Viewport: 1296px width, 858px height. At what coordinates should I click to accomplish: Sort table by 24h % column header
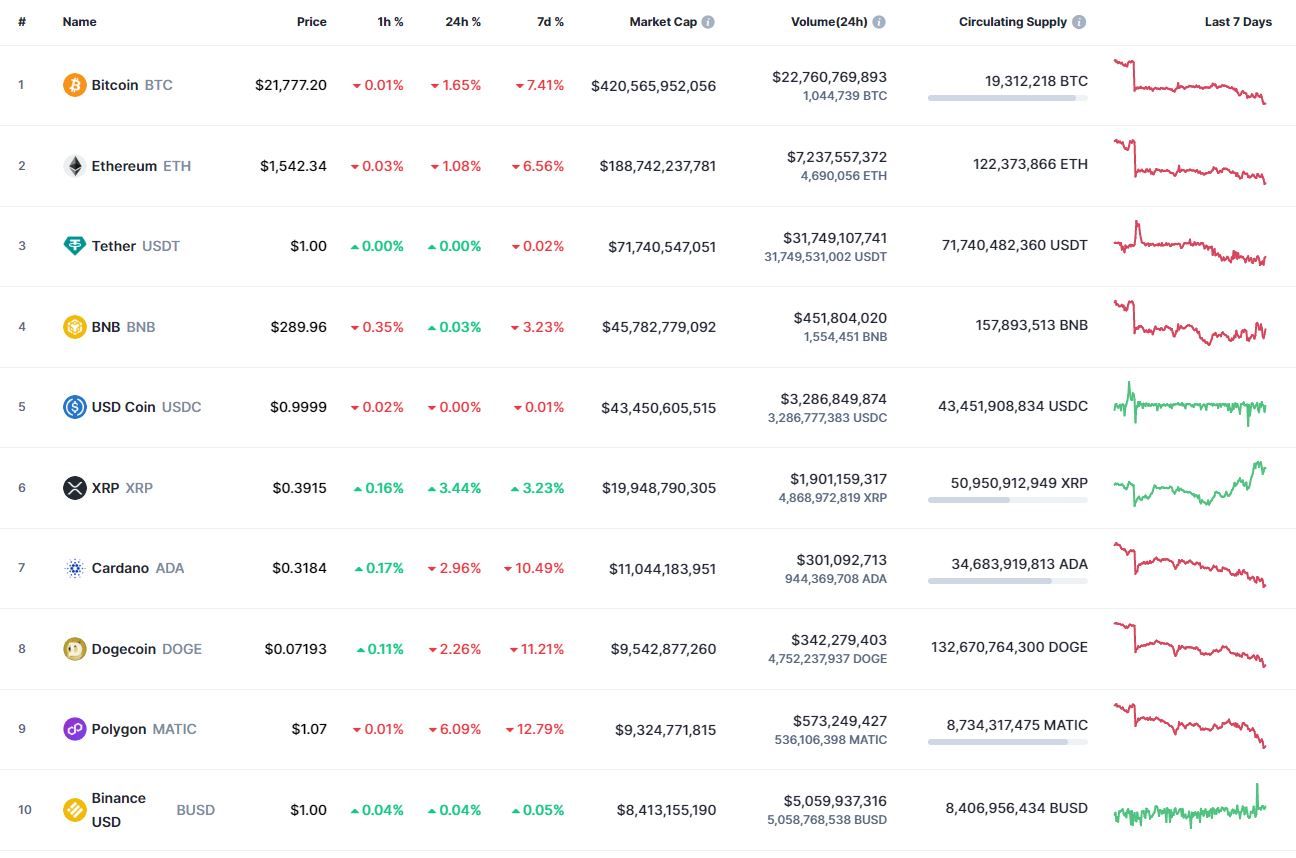(x=463, y=22)
